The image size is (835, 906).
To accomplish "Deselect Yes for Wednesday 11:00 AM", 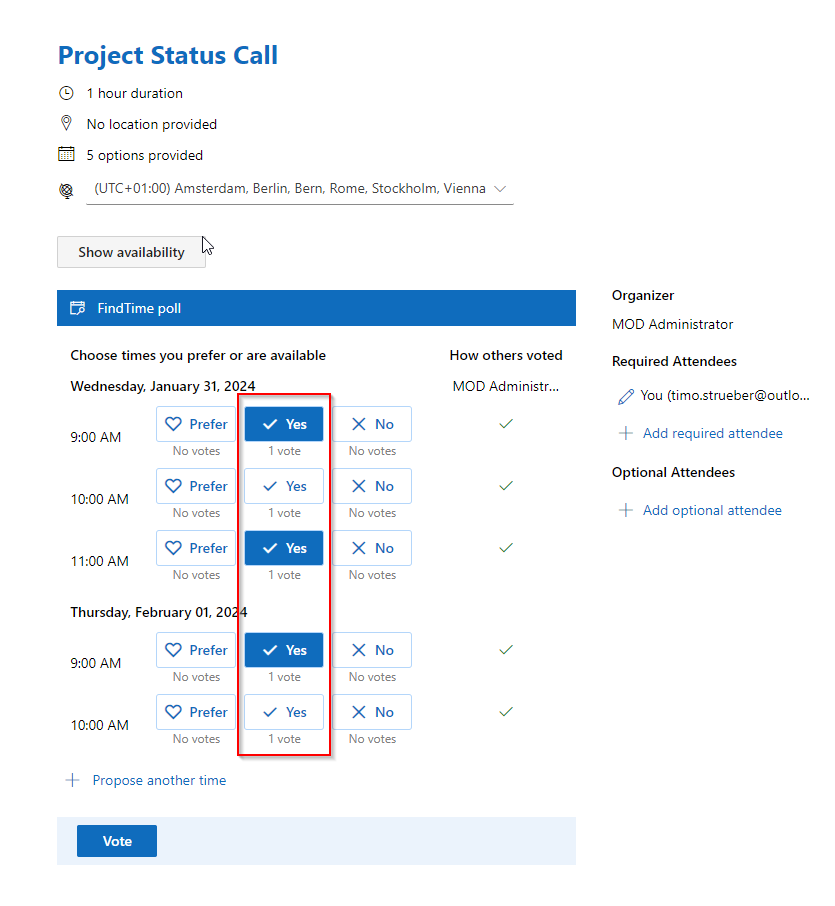I will 284,548.
